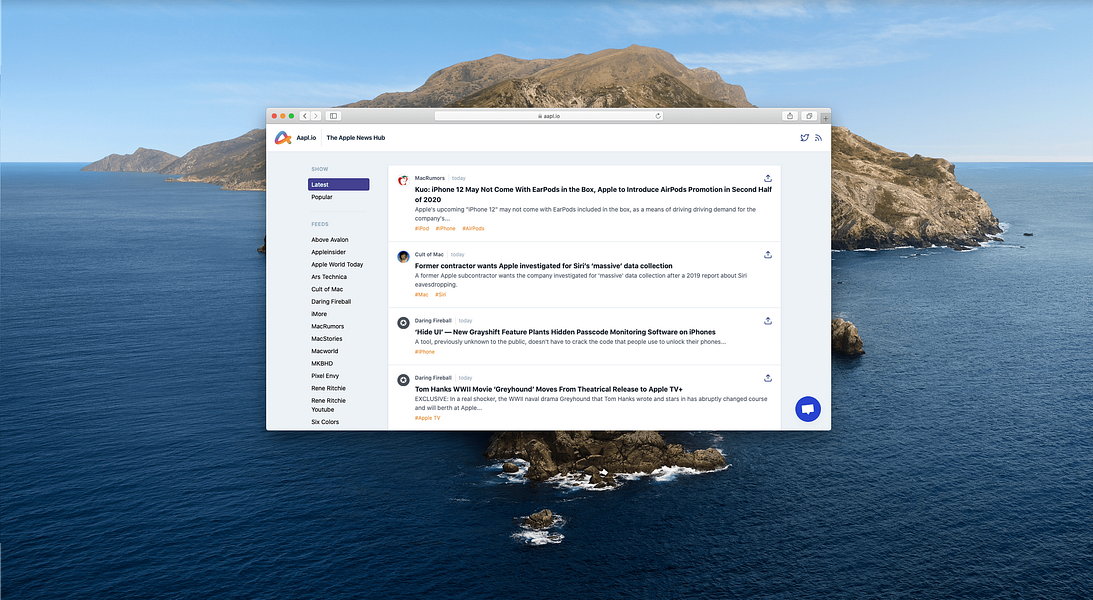Click the MacRumors source name above the Kuo article

[429, 178]
